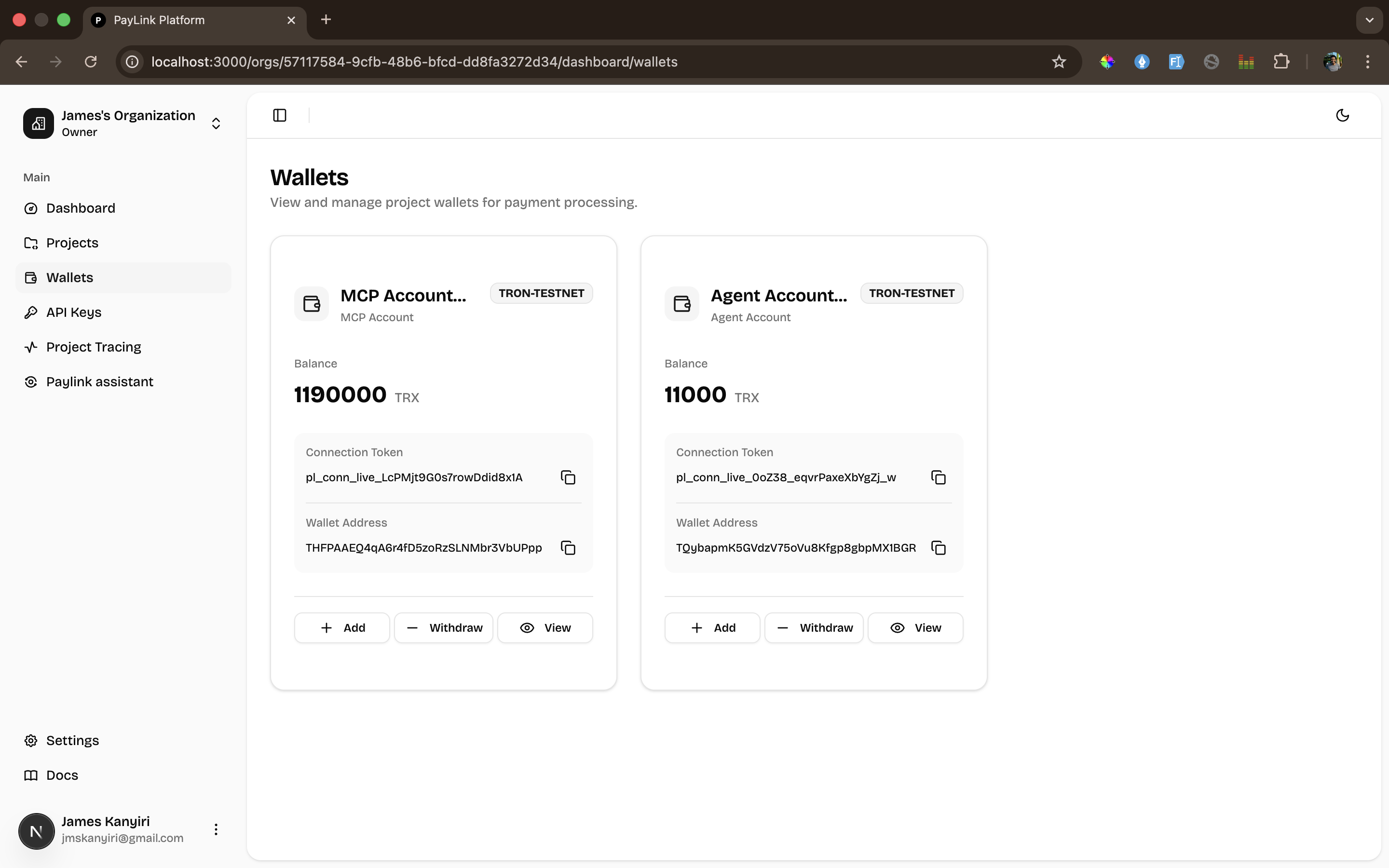Open the API Keys section

73,312
